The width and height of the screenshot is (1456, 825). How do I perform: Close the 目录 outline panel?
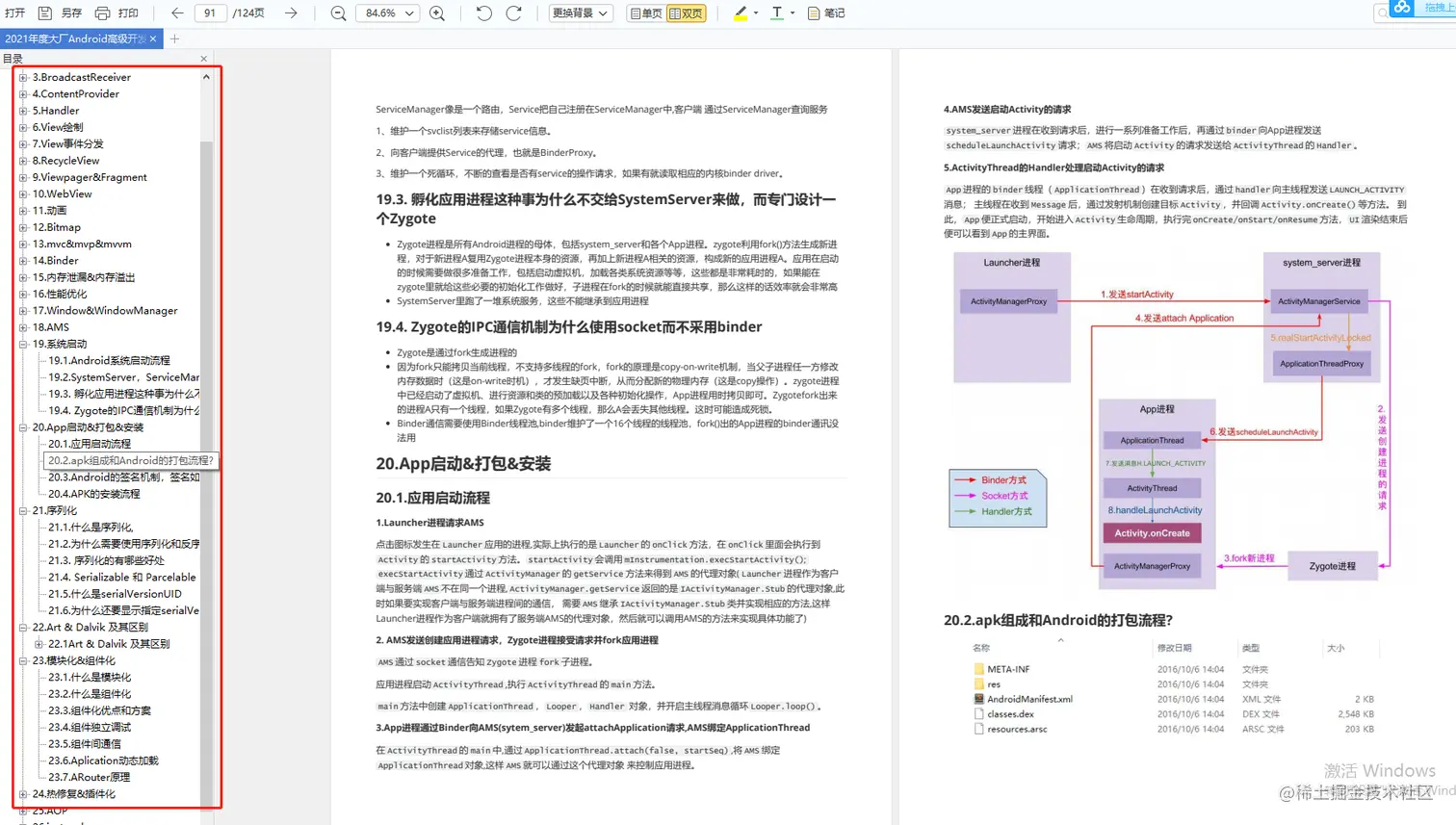tap(204, 59)
